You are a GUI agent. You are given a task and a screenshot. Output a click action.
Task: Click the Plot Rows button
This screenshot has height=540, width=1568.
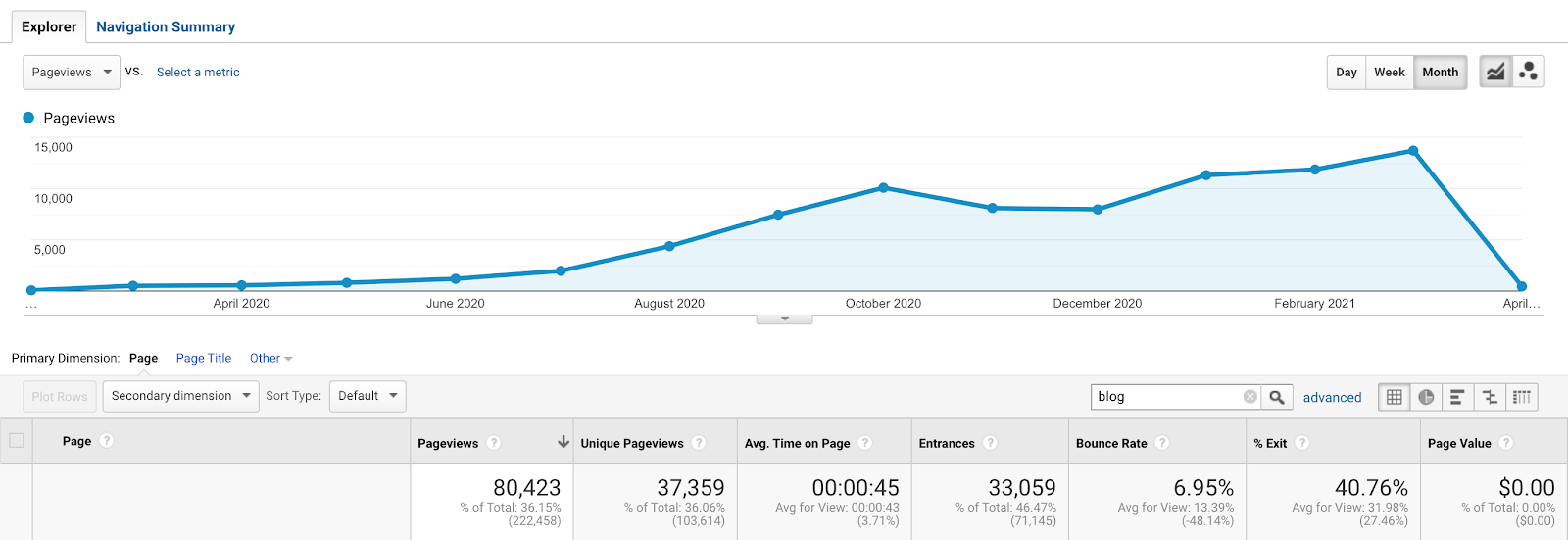coord(60,396)
